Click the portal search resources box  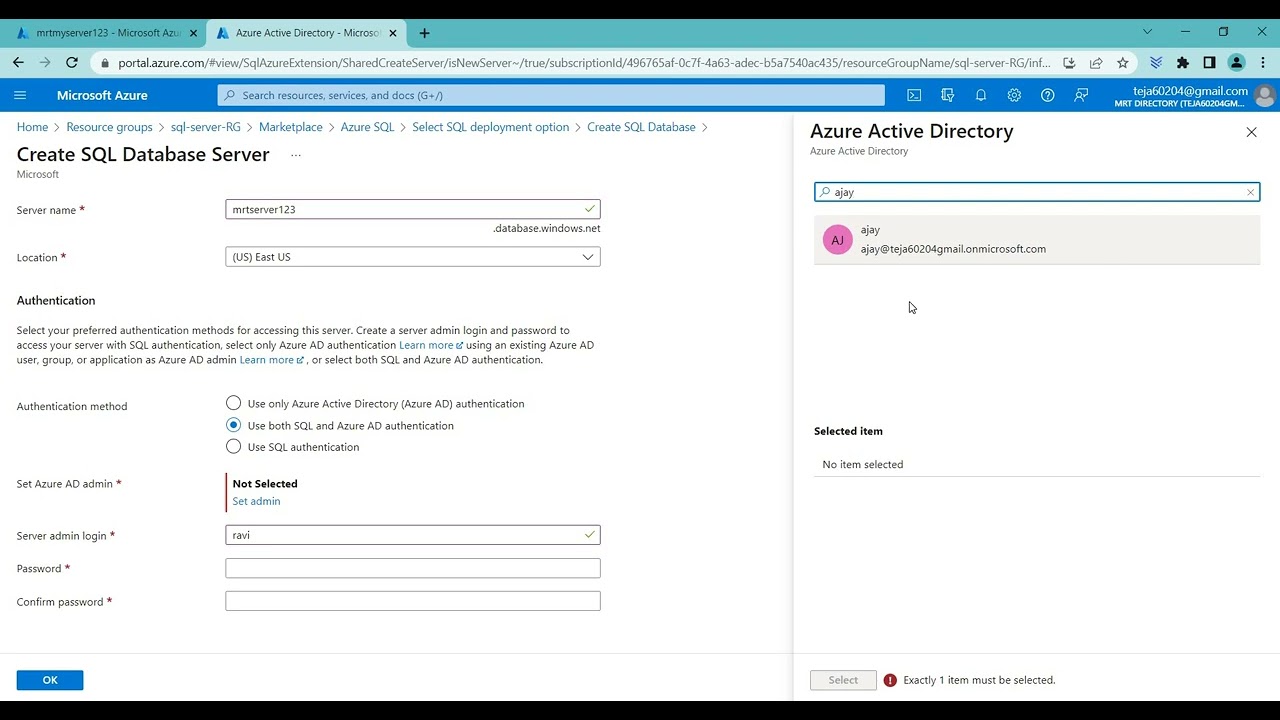[551, 95]
